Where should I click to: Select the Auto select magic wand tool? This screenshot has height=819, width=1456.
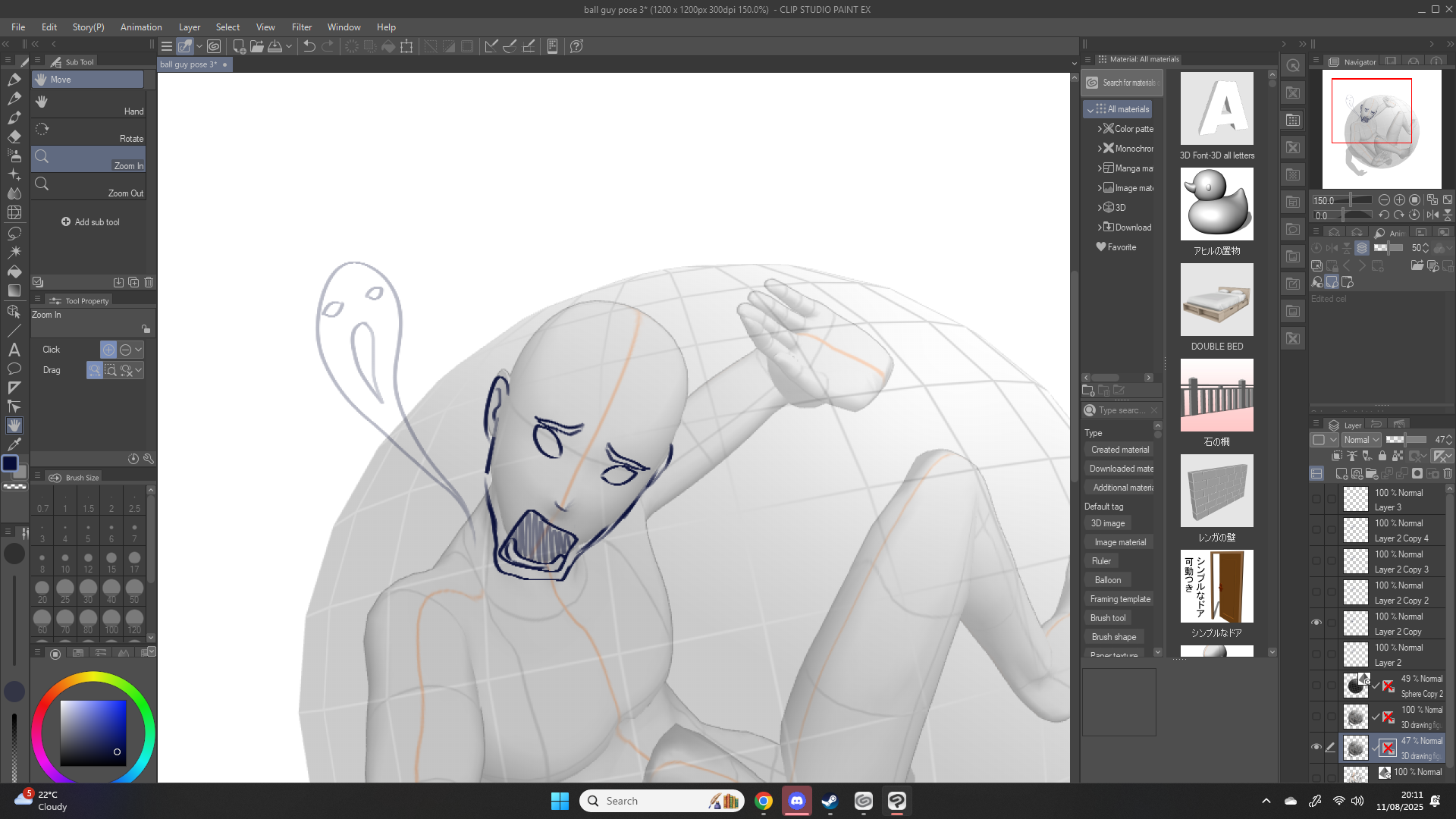(x=14, y=252)
